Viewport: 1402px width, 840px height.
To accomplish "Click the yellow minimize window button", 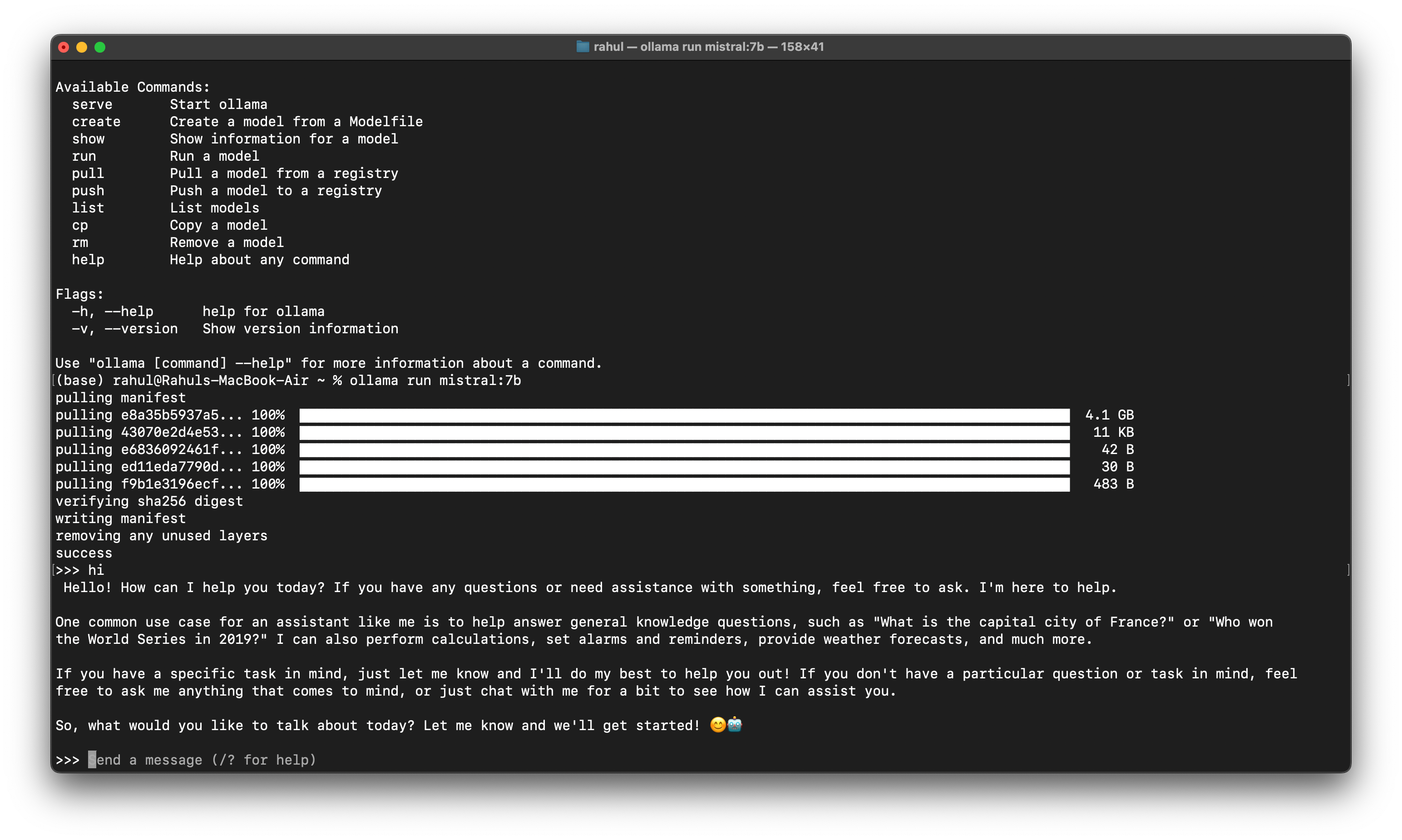I will point(82,48).
